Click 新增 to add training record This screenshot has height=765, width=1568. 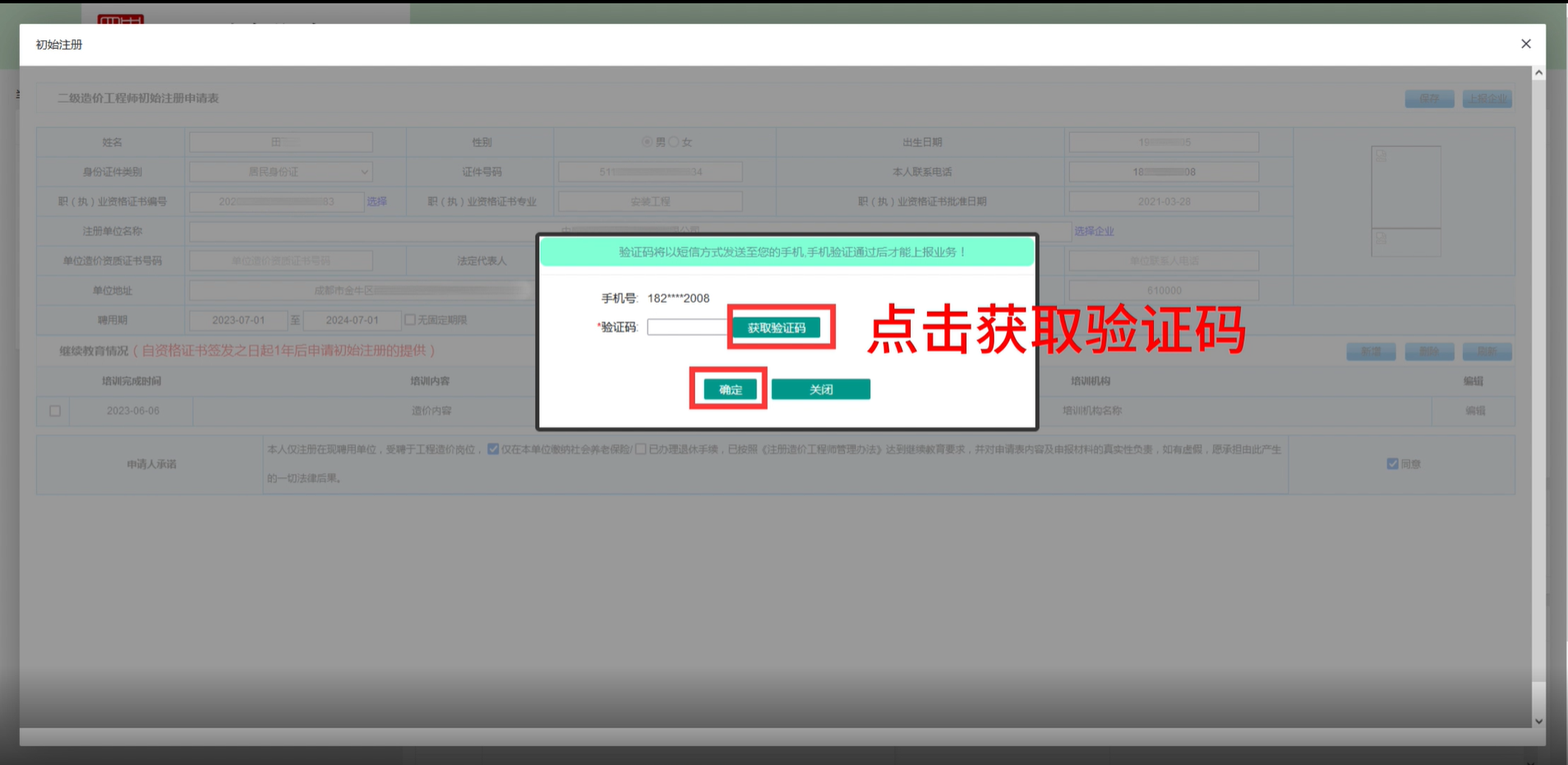(x=1371, y=352)
